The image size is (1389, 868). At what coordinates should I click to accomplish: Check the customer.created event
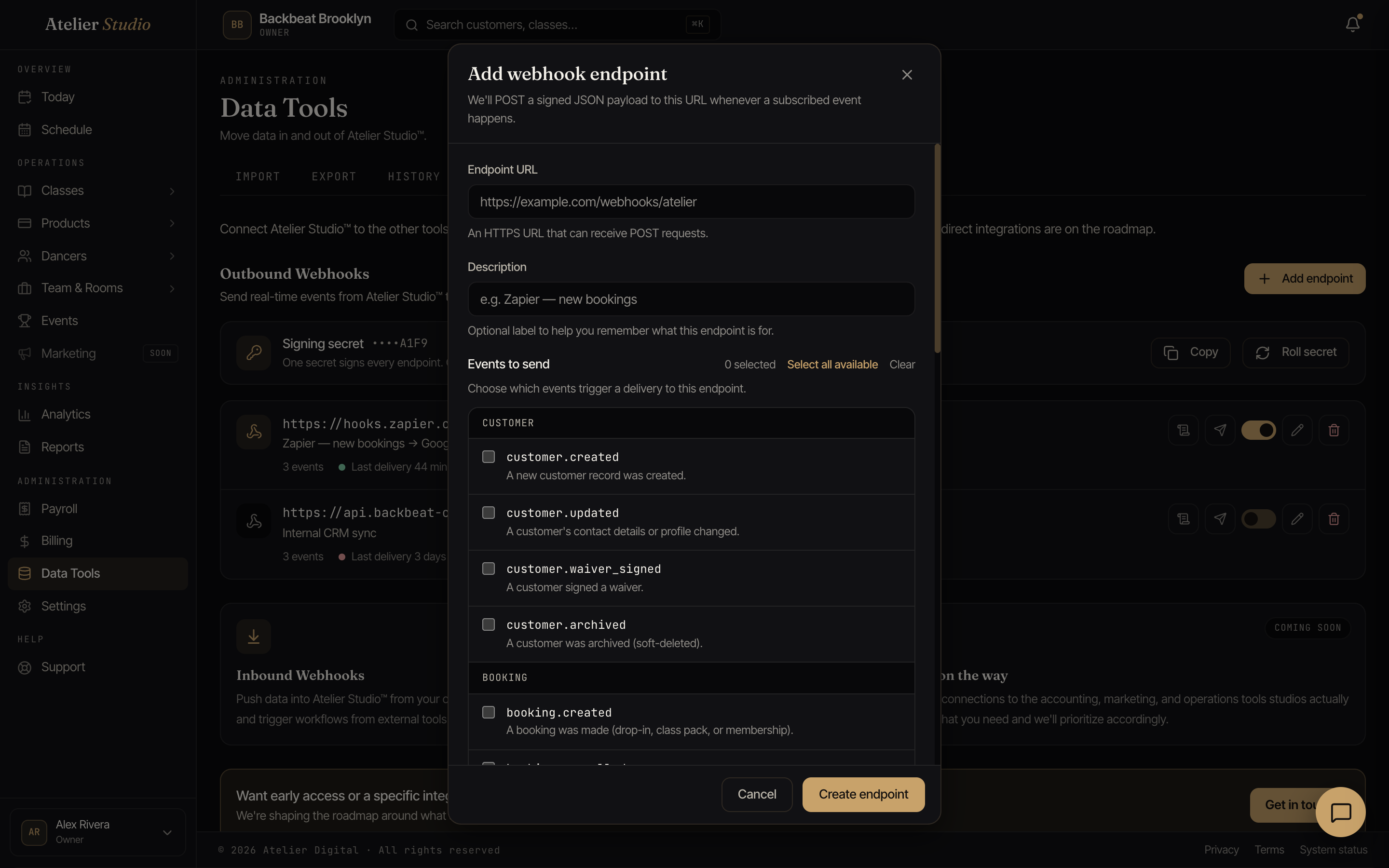click(489, 457)
